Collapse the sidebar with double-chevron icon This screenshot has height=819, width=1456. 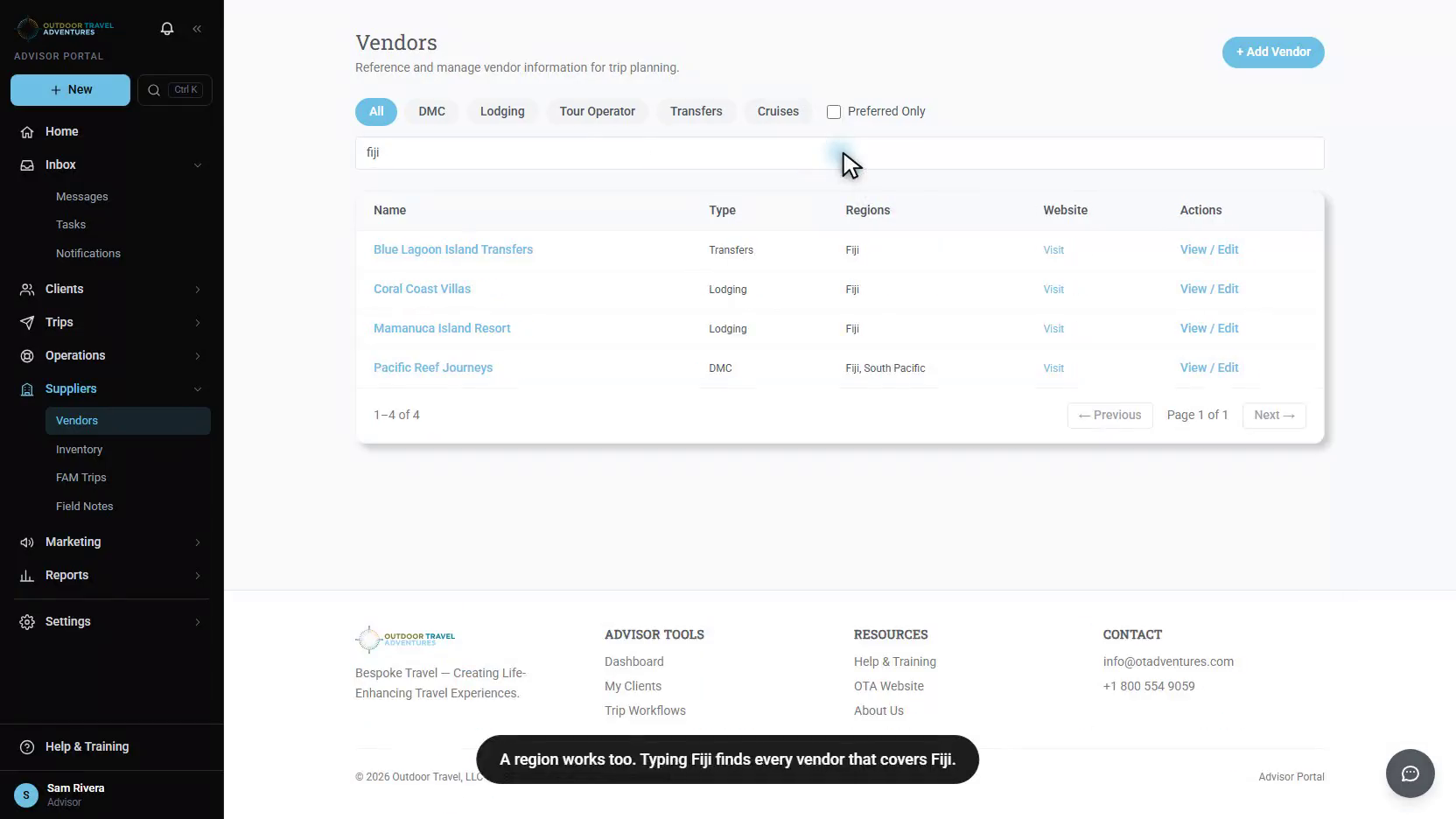(x=197, y=29)
